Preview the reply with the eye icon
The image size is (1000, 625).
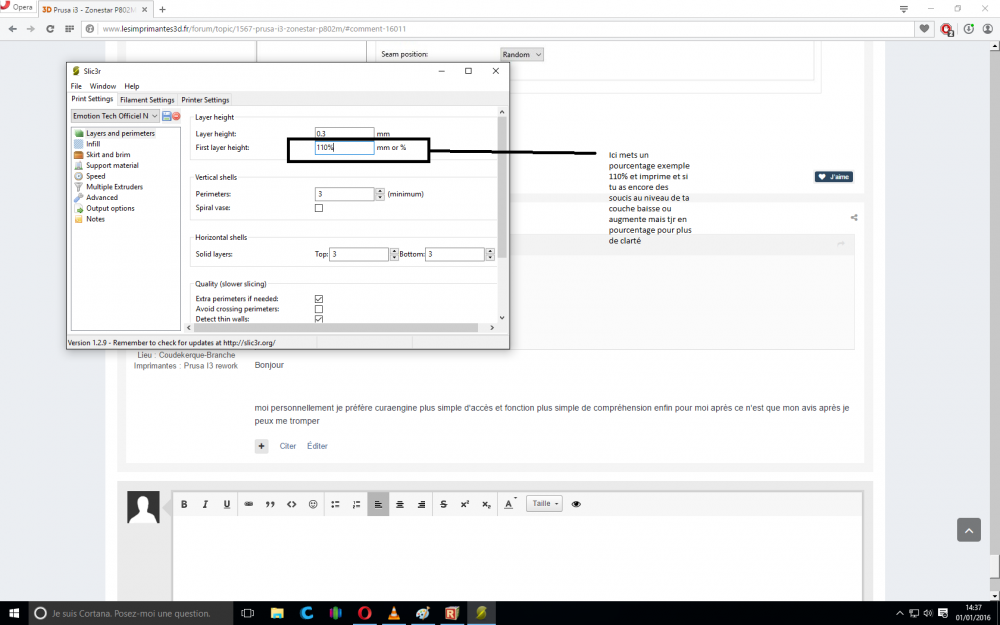pyautogui.click(x=577, y=504)
